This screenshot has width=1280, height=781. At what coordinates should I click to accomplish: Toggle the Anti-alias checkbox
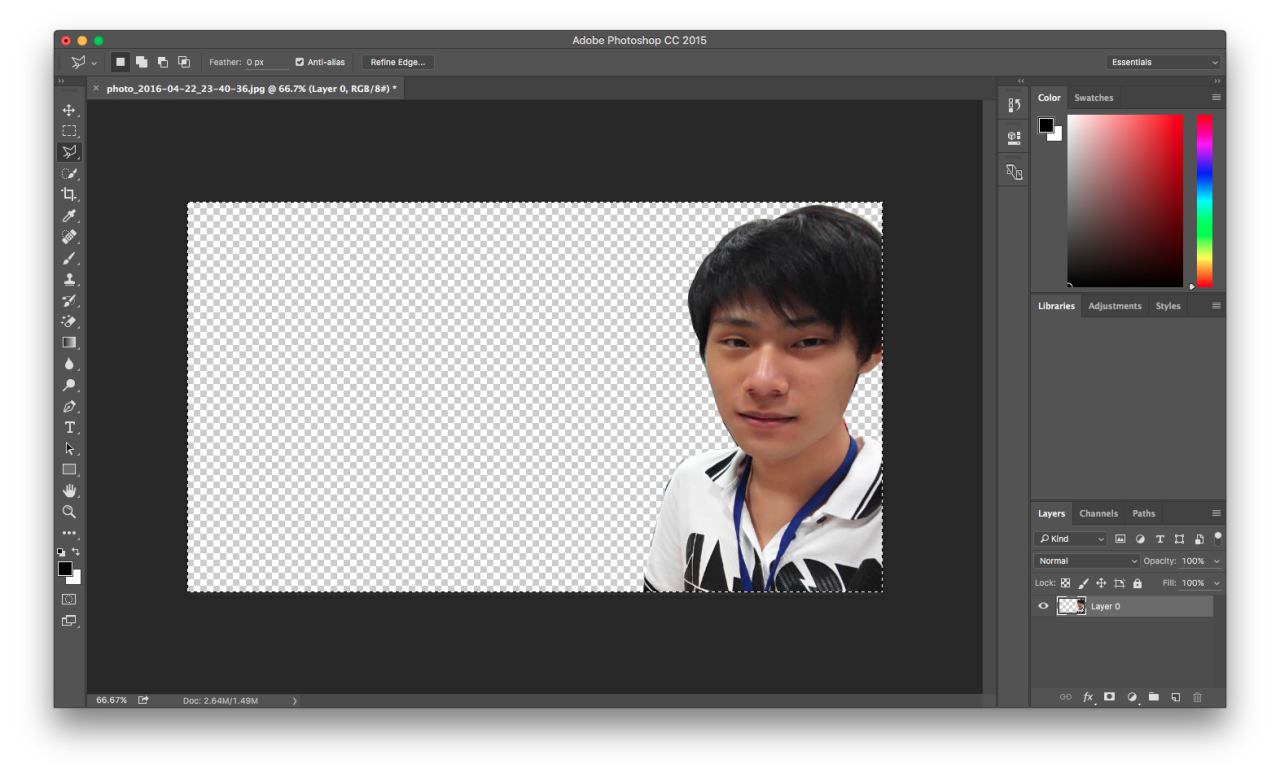tap(300, 62)
